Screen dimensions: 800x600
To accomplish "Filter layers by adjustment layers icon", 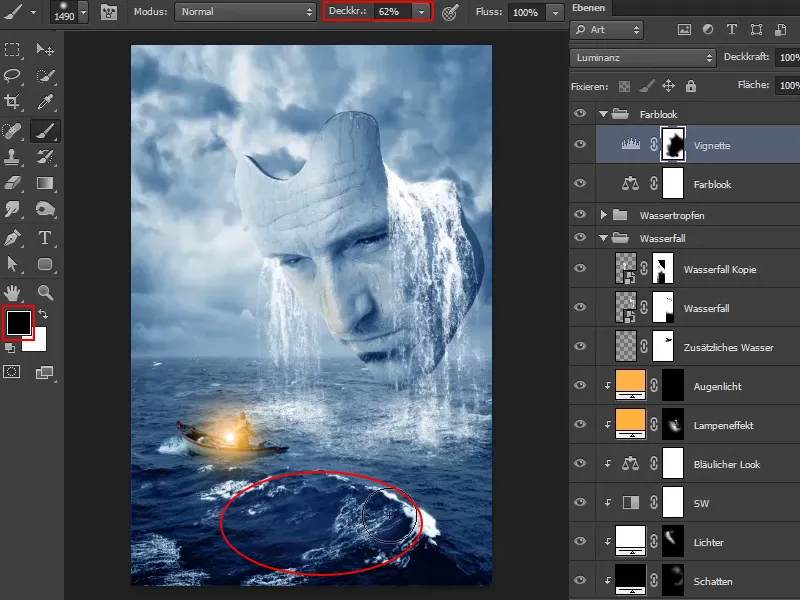I will [x=708, y=30].
